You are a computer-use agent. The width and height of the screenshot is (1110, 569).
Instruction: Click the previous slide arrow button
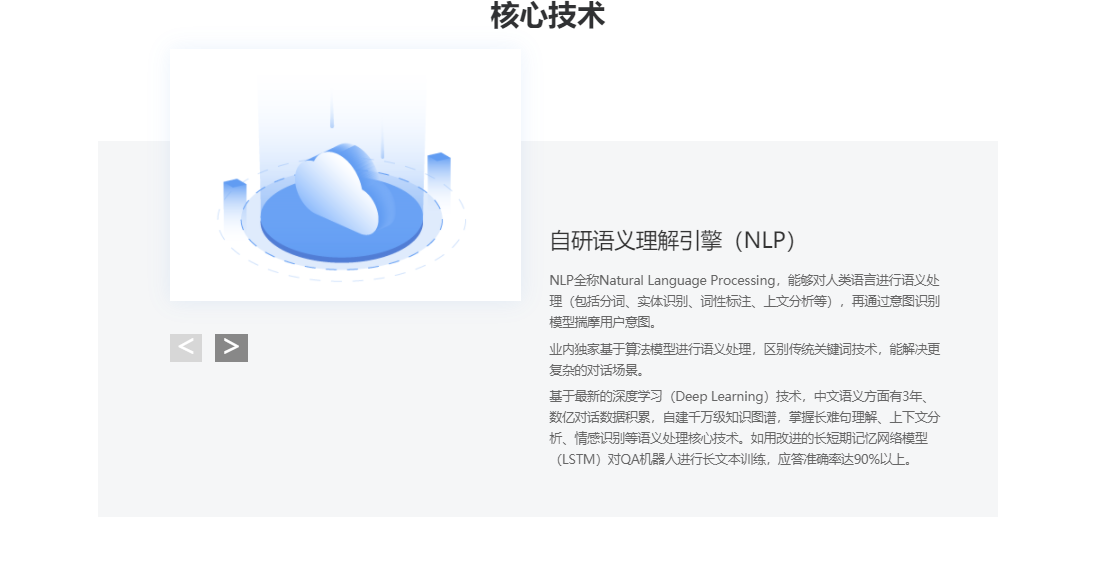tap(185, 347)
